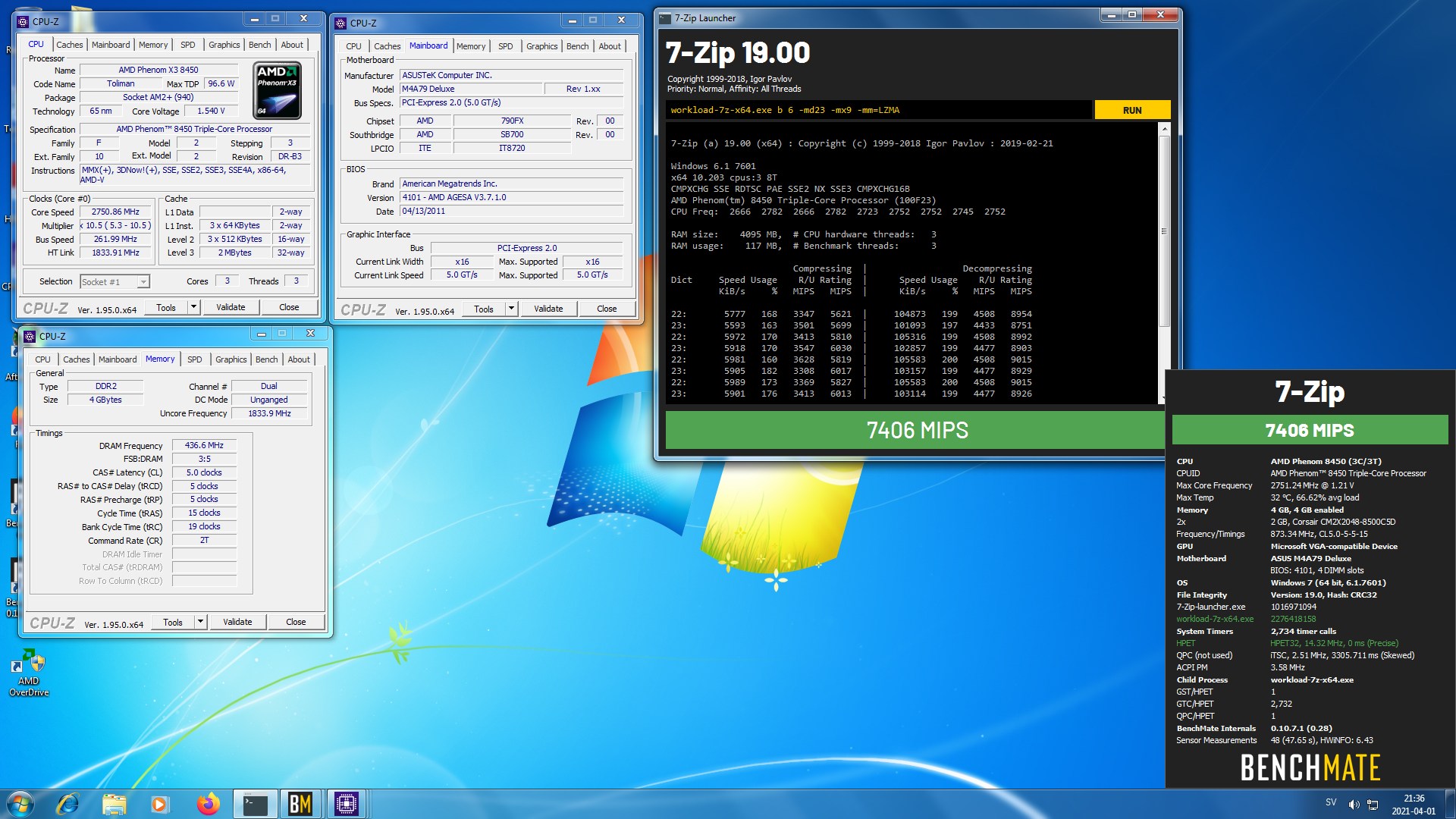
Task: Click the BENCHMATE logo in result panel
Action: pyautogui.click(x=1310, y=767)
